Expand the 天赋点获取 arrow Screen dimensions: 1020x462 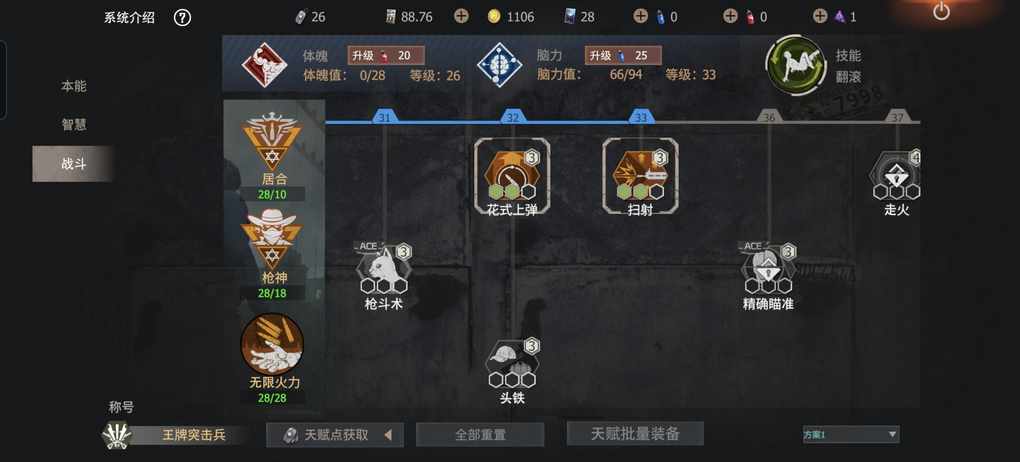coord(388,435)
